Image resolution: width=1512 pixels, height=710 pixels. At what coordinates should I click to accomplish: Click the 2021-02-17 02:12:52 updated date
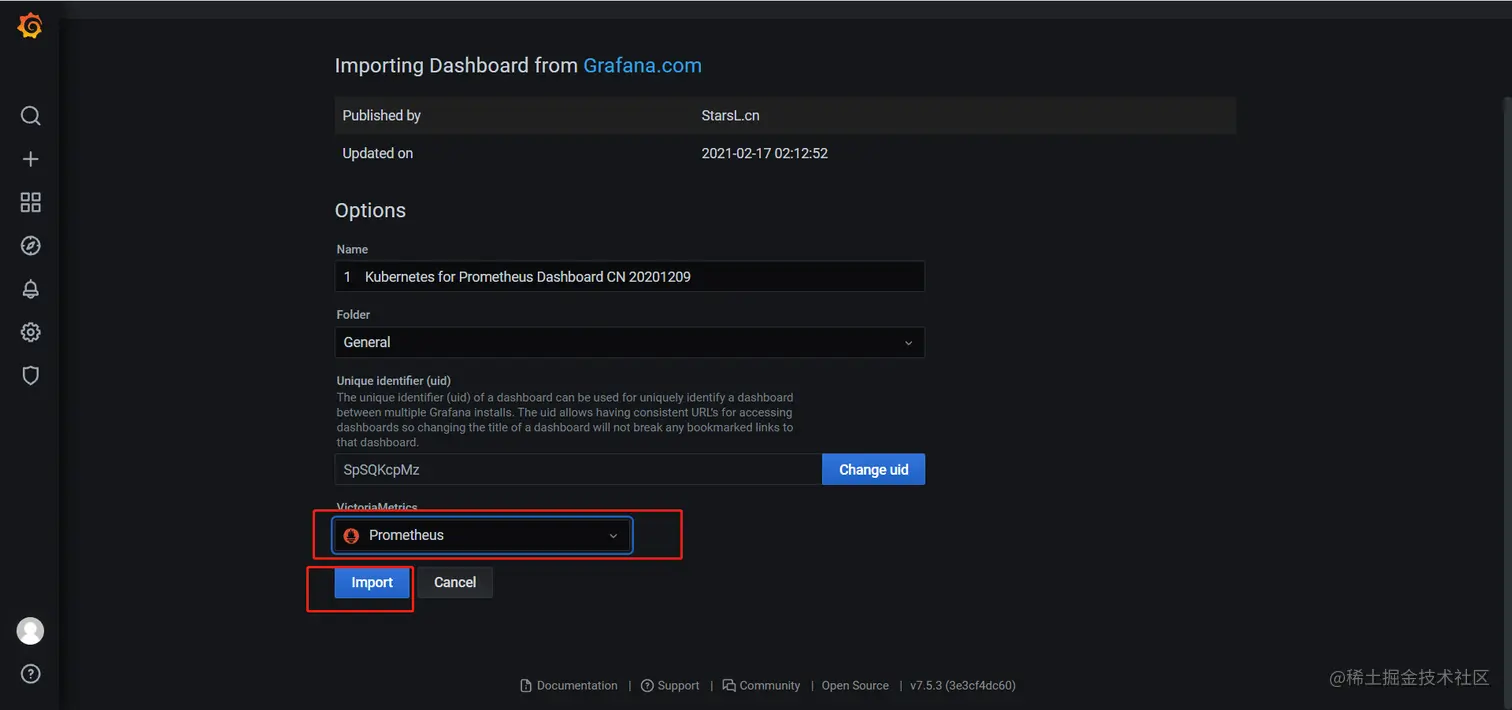[x=765, y=154]
